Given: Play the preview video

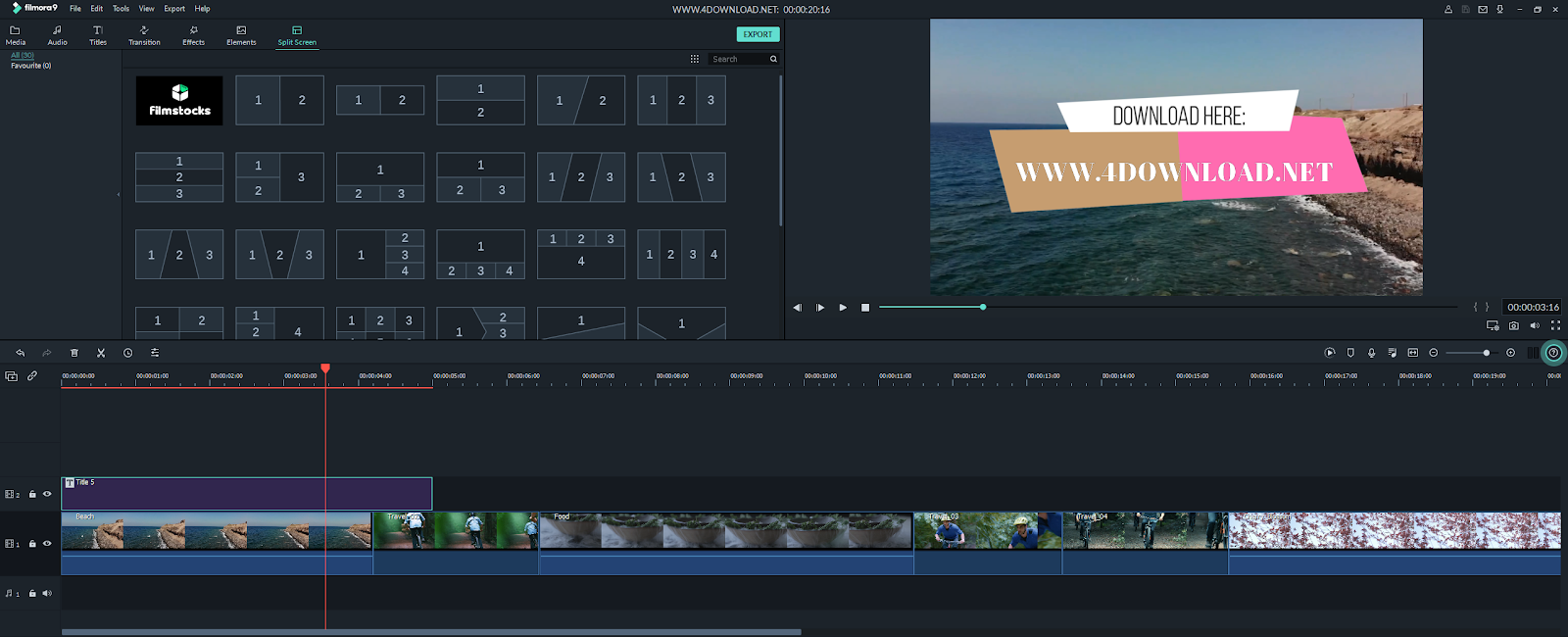Looking at the screenshot, I should point(843,308).
